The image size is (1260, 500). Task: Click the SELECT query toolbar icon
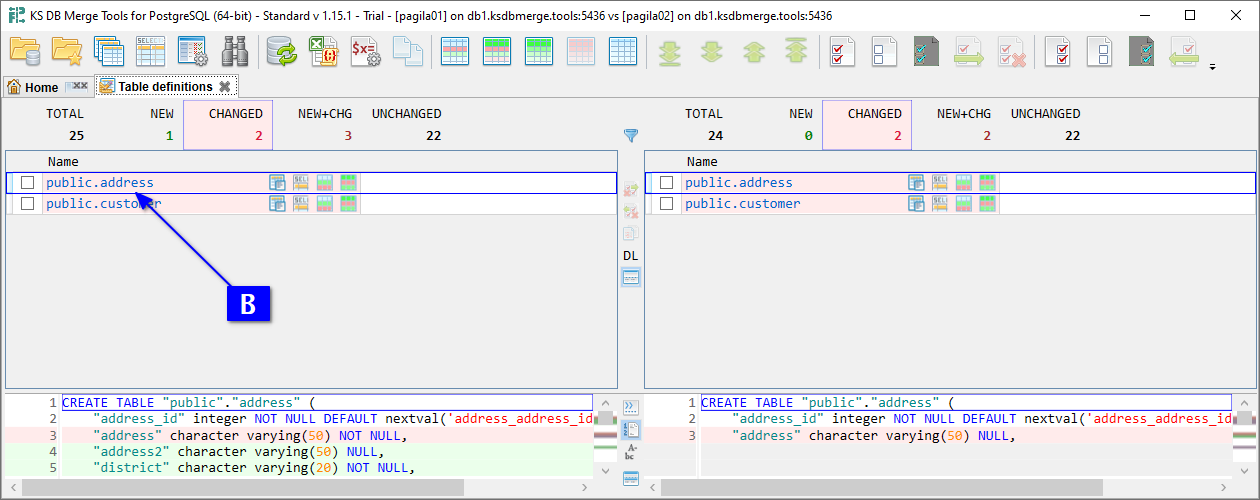[150, 51]
